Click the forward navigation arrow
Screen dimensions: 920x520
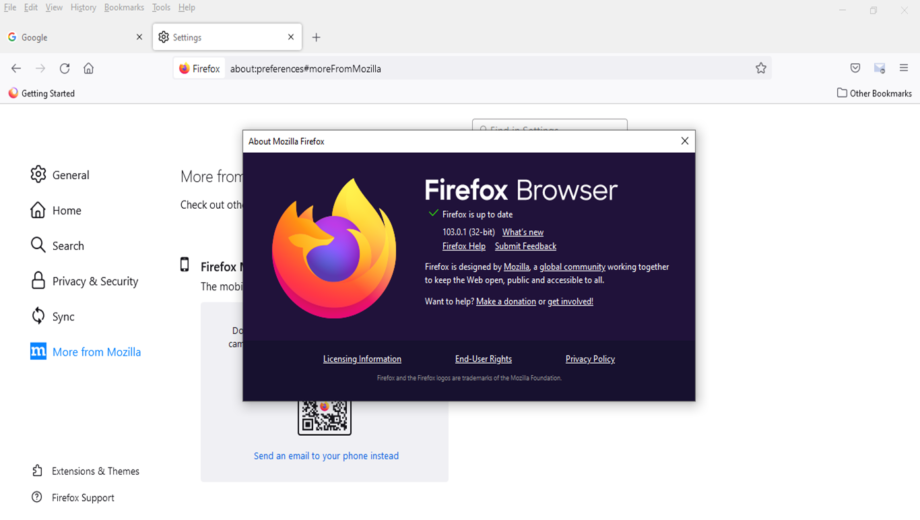click(40, 69)
